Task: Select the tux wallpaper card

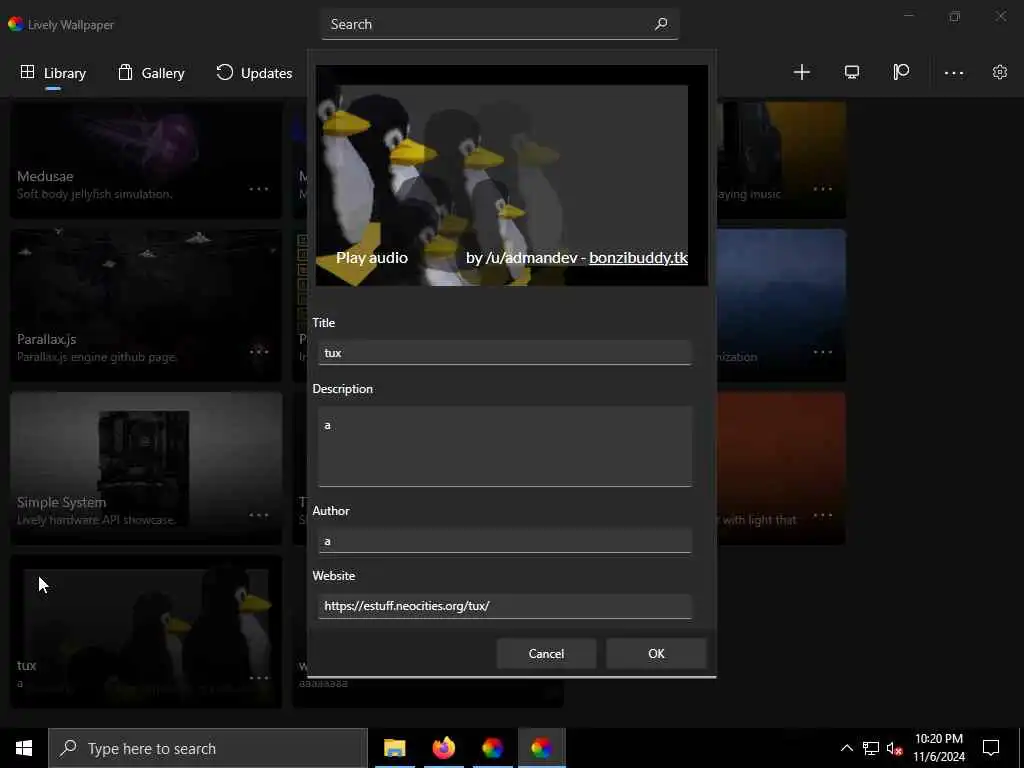Action: [146, 632]
